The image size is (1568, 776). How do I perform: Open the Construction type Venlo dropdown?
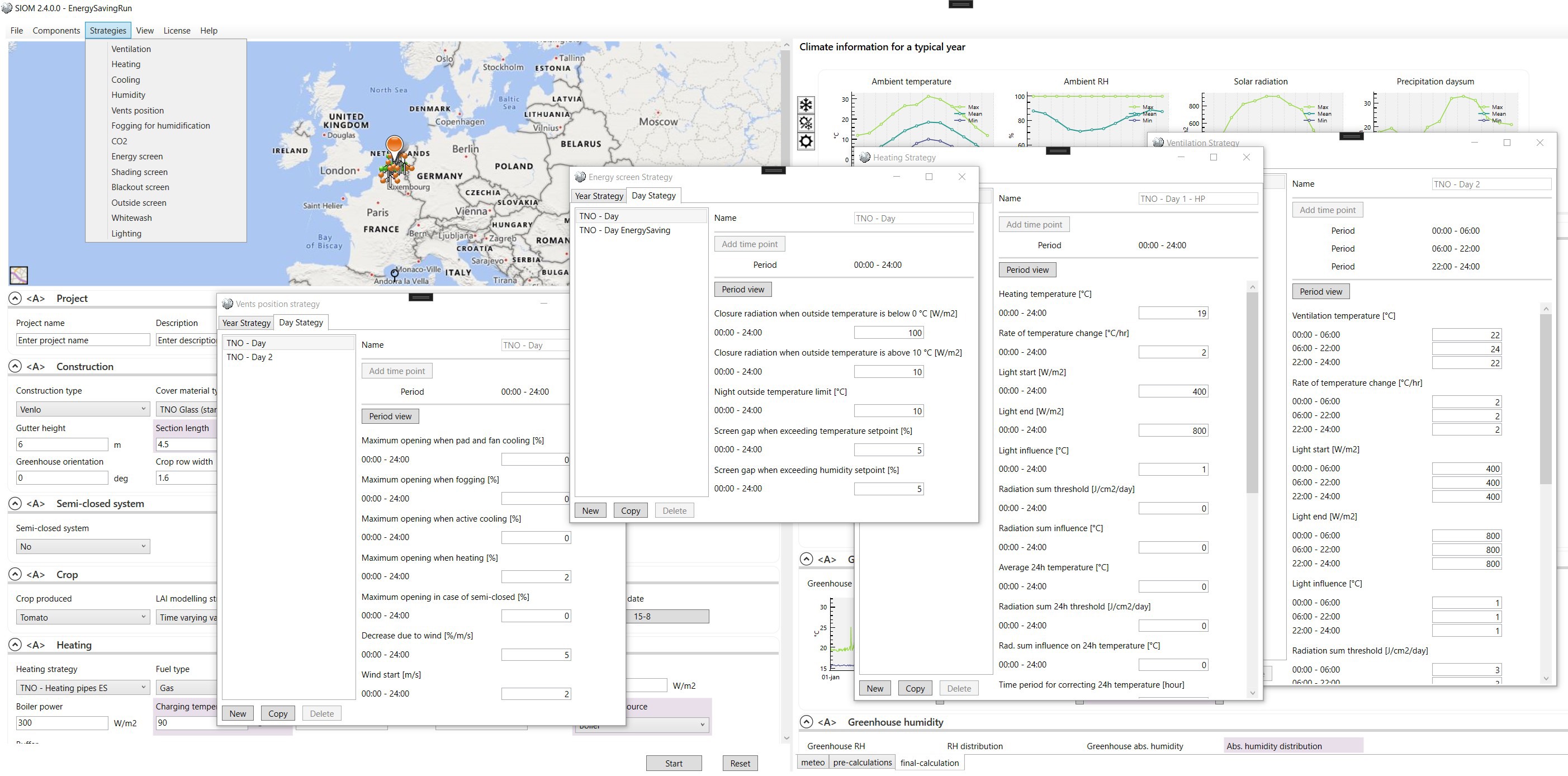82,409
